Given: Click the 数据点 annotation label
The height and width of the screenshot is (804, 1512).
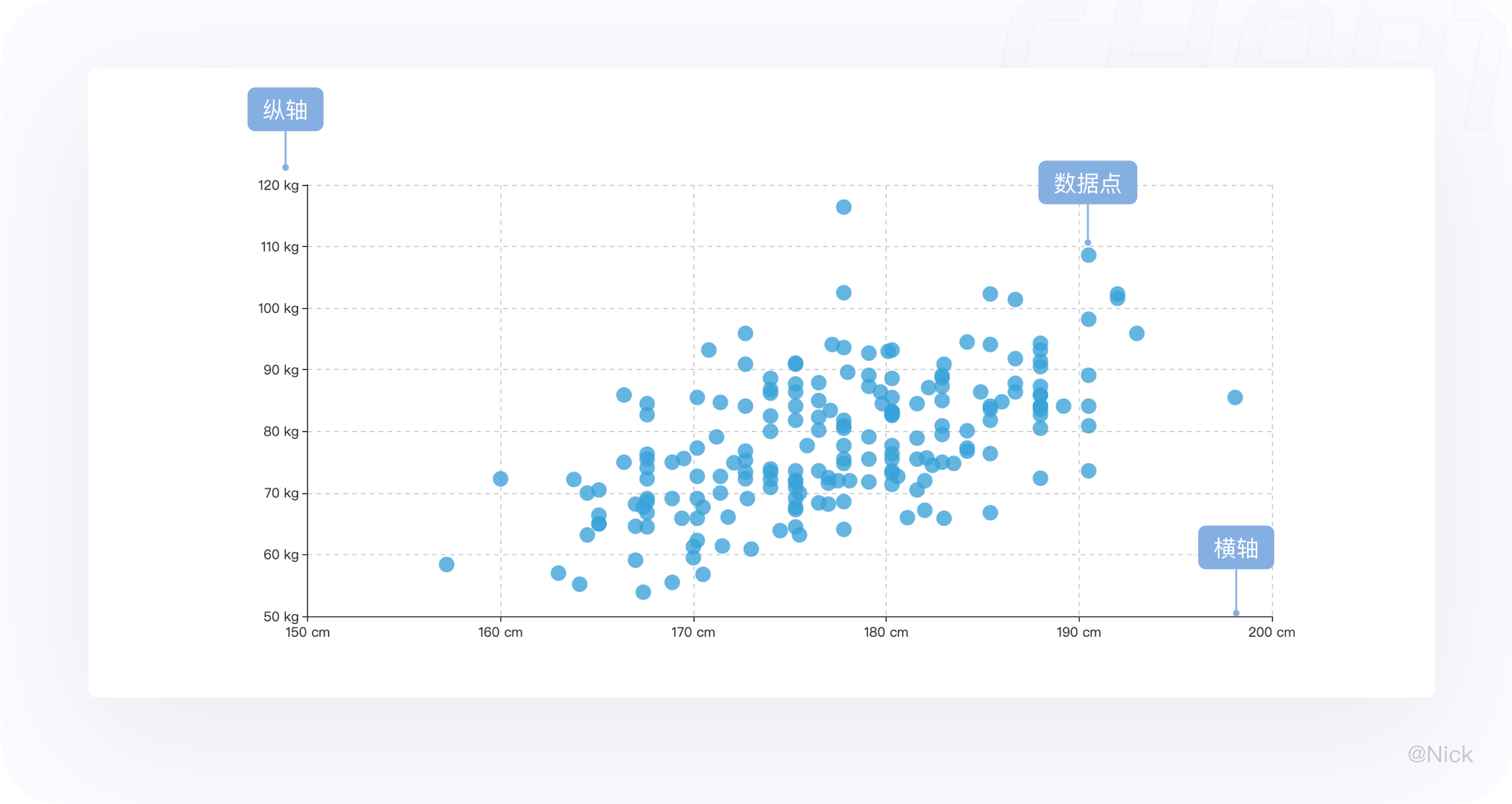Looking at the screenshot, I should pos(1087,182).
